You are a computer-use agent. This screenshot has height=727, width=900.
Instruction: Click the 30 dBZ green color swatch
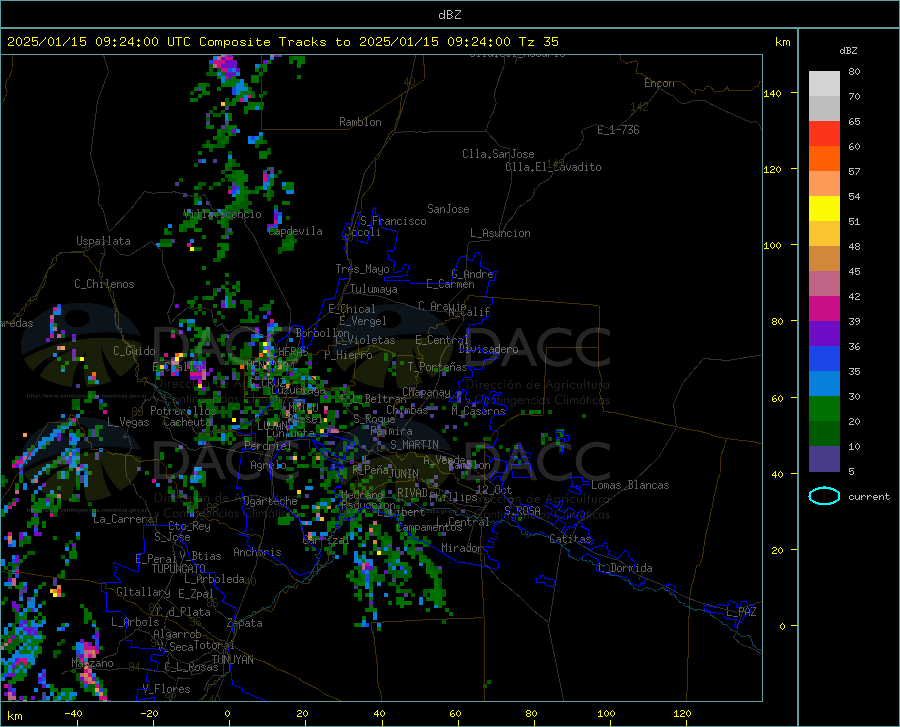click(824, 409)
